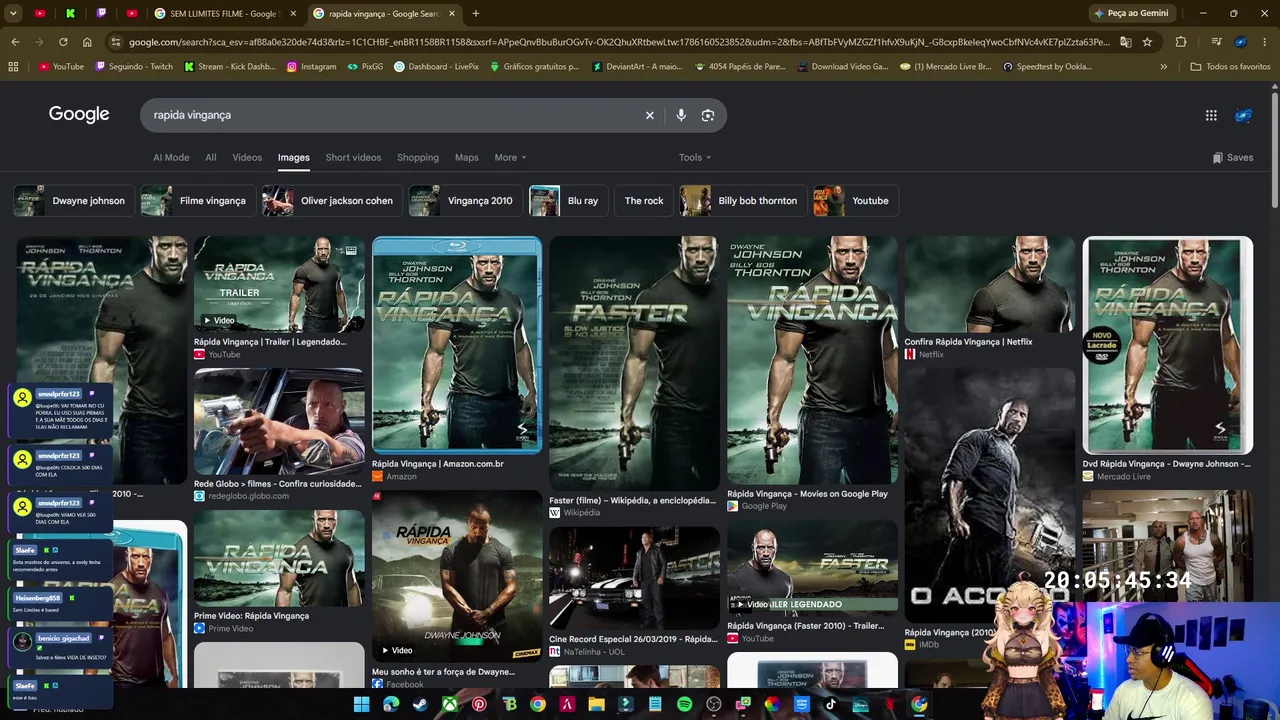This screenshot has width=1280, height=720.
Task: Open the 'Todos os favoritos' bookmarks folder
Action: pos(1230,67)
